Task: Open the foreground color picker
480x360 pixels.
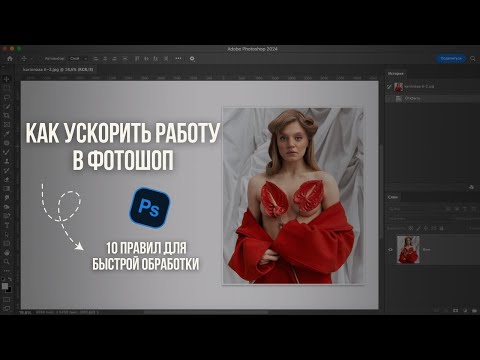Action: [x=5, y=286]
